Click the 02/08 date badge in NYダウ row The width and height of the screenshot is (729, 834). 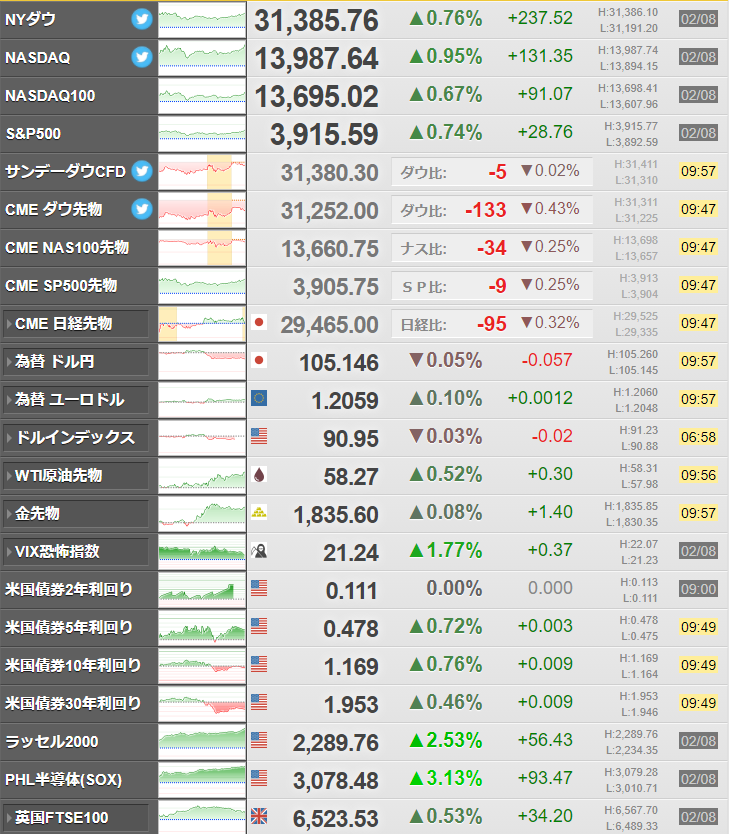[698, 19]
